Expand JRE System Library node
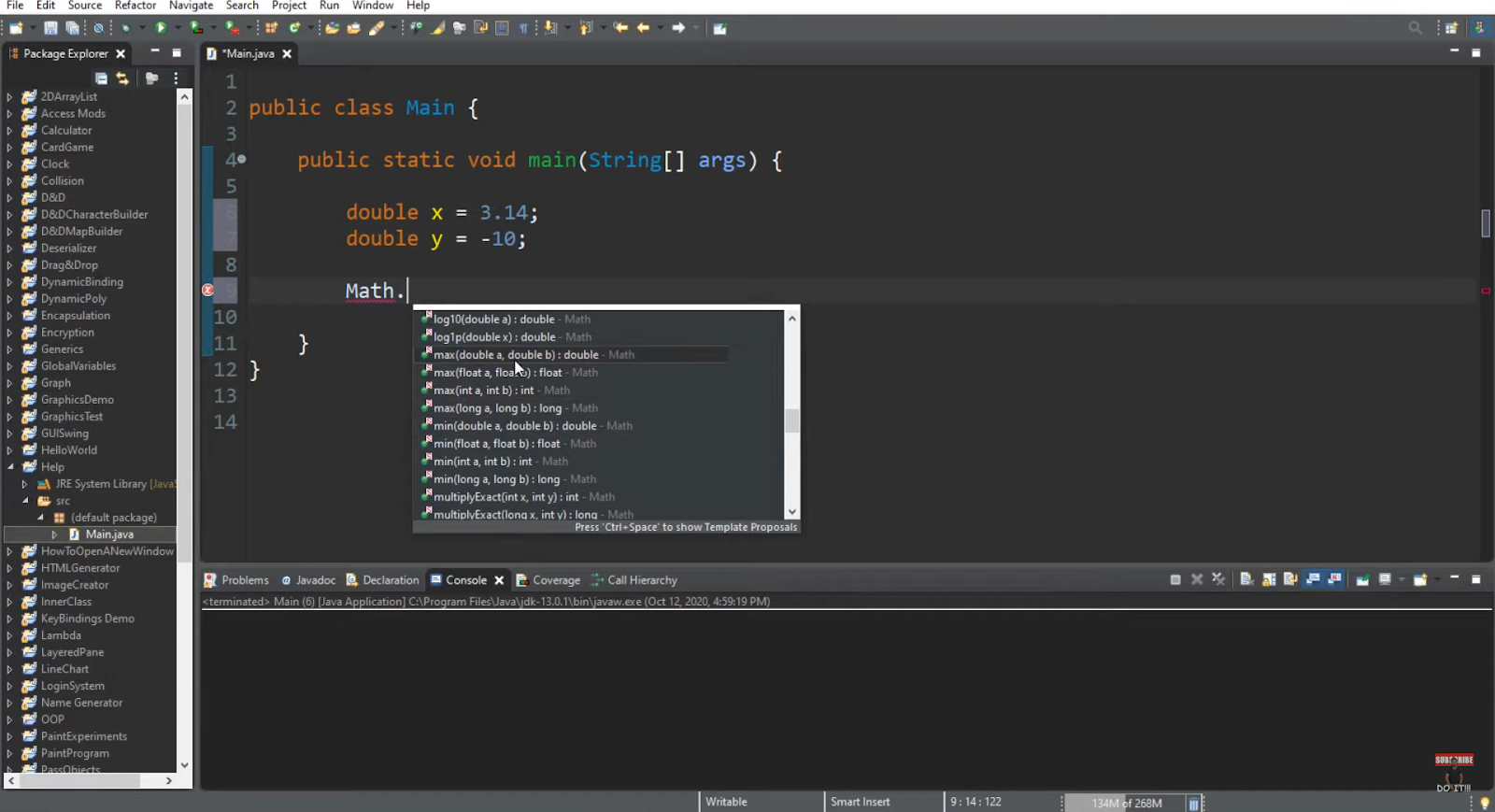This screenshot has width=1495, height=812. click(x=24, y=484)
